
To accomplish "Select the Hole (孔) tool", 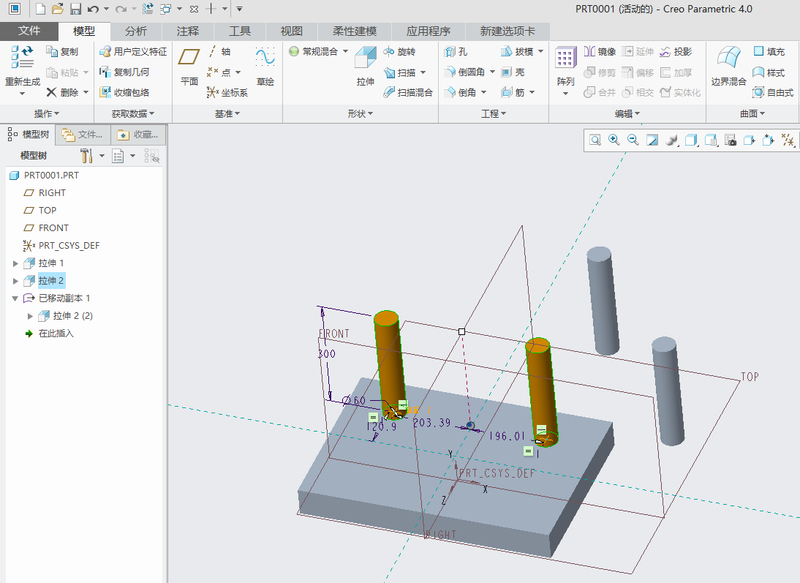I will (x=456, y=52).
